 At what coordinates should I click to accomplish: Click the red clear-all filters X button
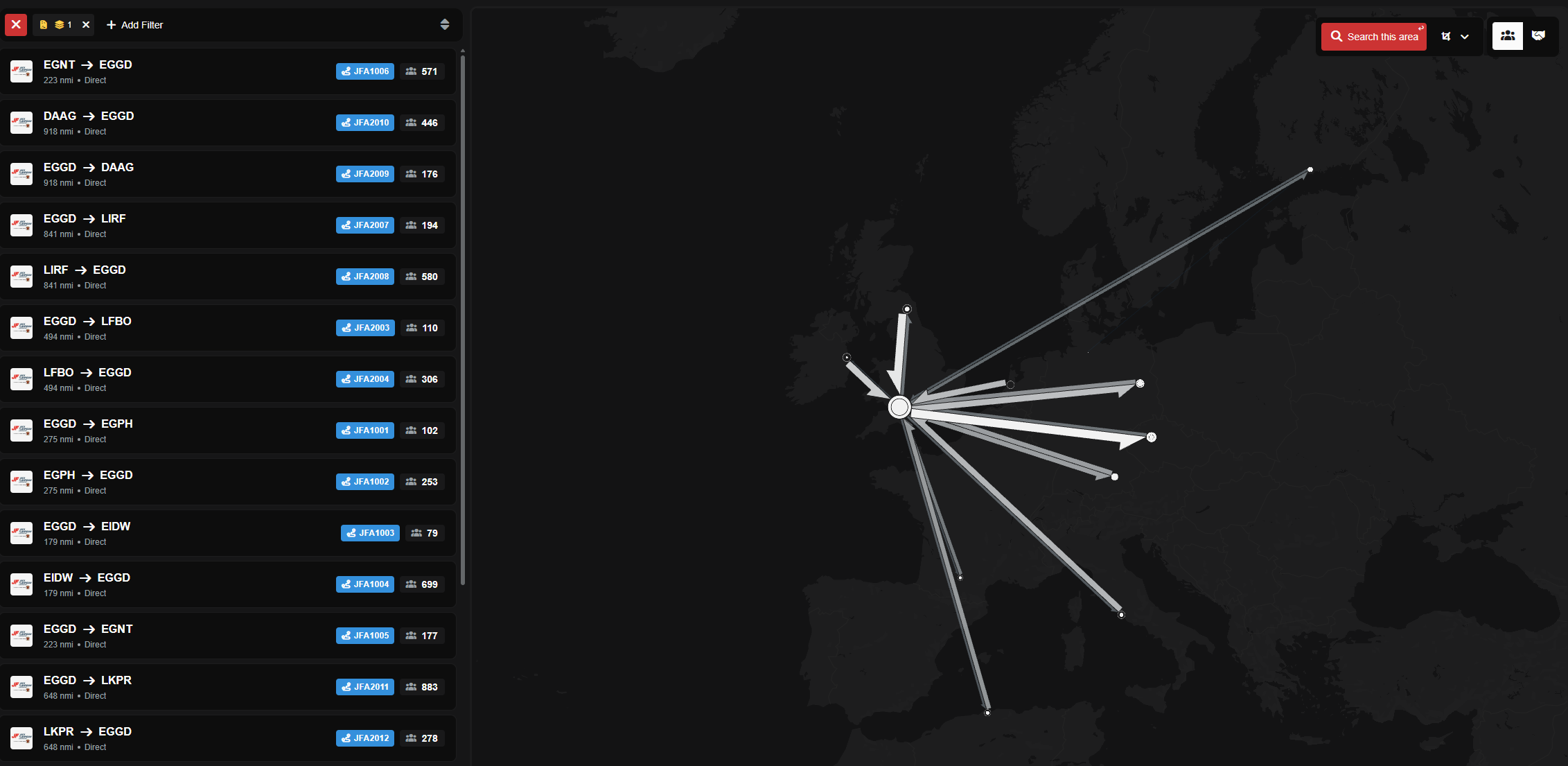coord(16,25)
